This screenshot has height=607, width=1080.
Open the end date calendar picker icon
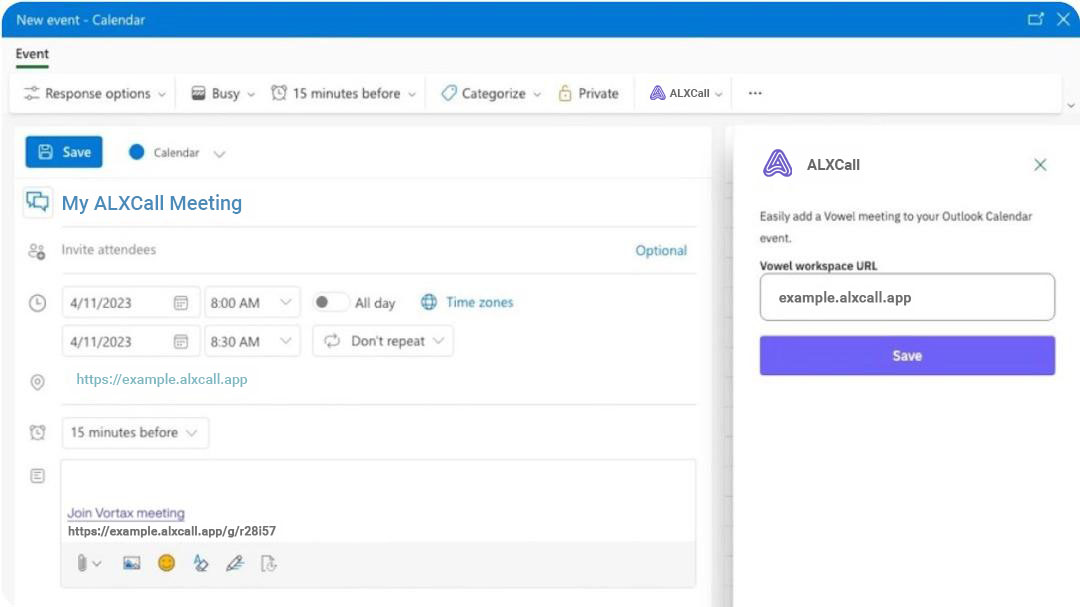(181, 341)
